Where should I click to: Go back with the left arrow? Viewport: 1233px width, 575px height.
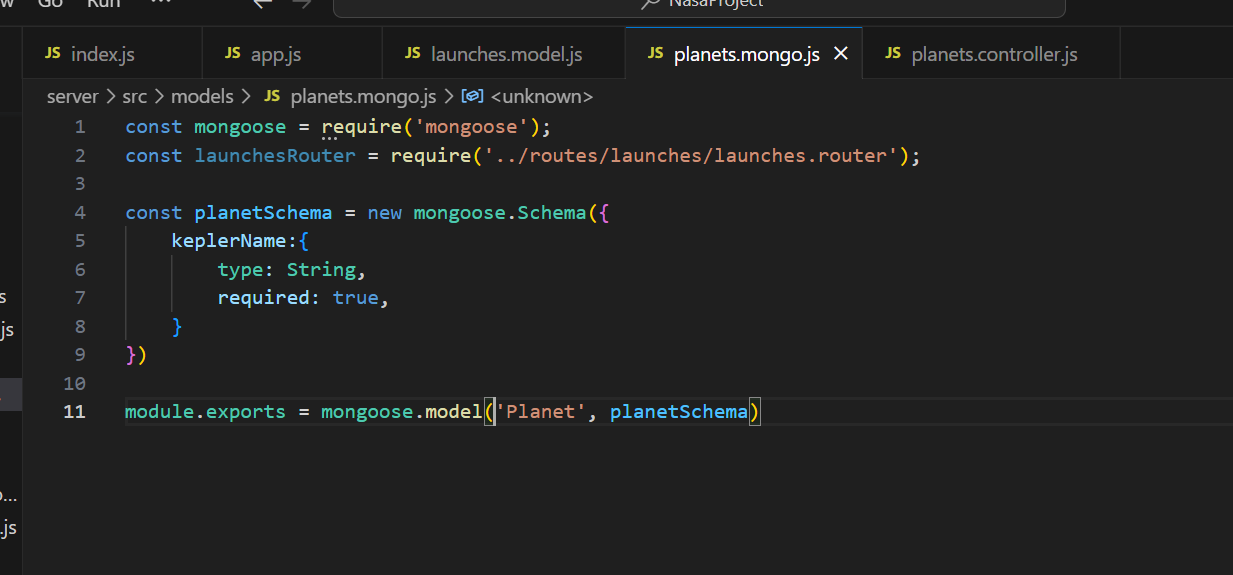click(x=262, y=3)
